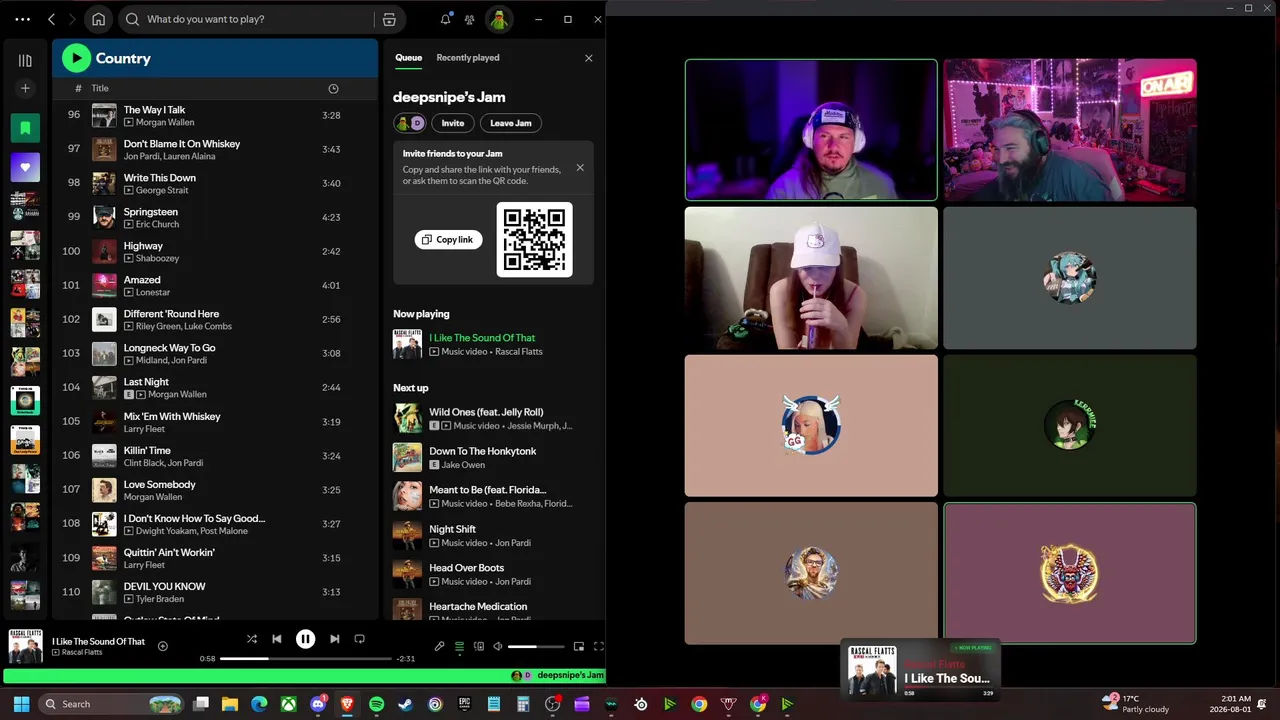
Task: Select Wild Ones in the queue
Action: 493,418
